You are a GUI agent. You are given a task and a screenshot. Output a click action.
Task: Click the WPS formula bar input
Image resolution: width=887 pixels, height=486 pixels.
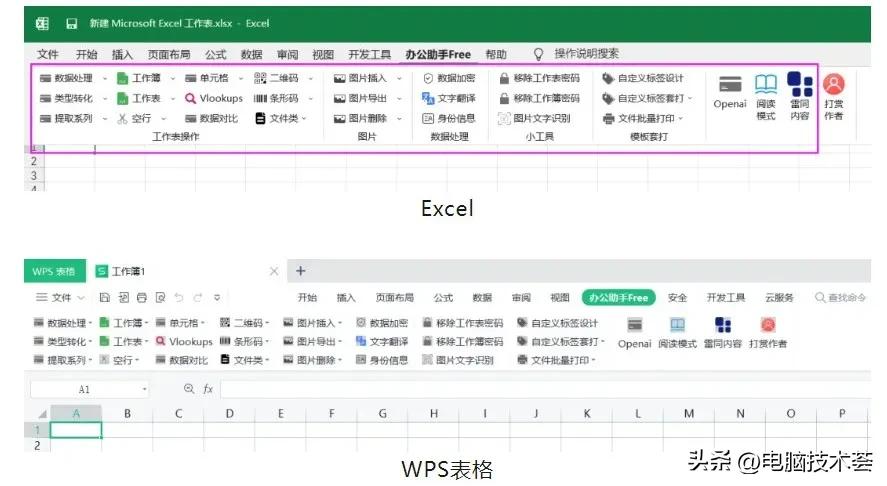tap(545, 389)
